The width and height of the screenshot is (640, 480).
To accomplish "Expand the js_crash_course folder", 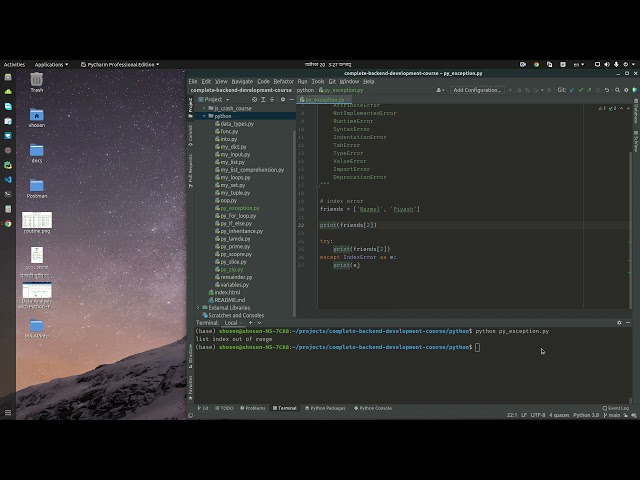I will coord(204,109).
